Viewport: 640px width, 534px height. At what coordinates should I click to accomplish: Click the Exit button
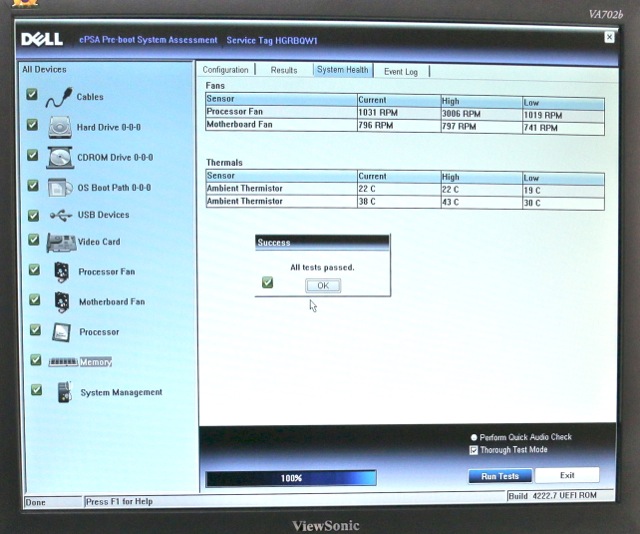tap(567, 475)
